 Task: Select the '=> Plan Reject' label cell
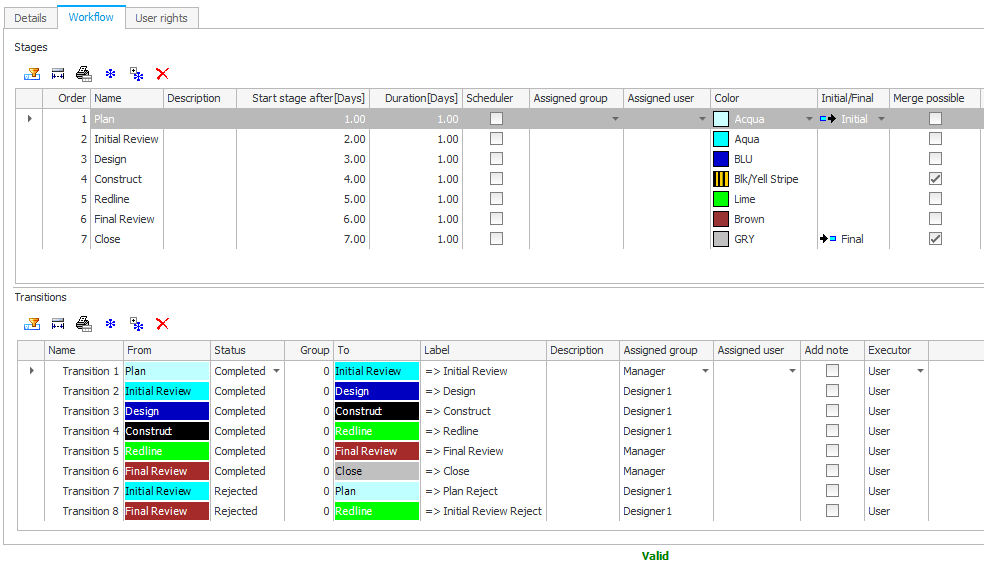pos(483,491)
